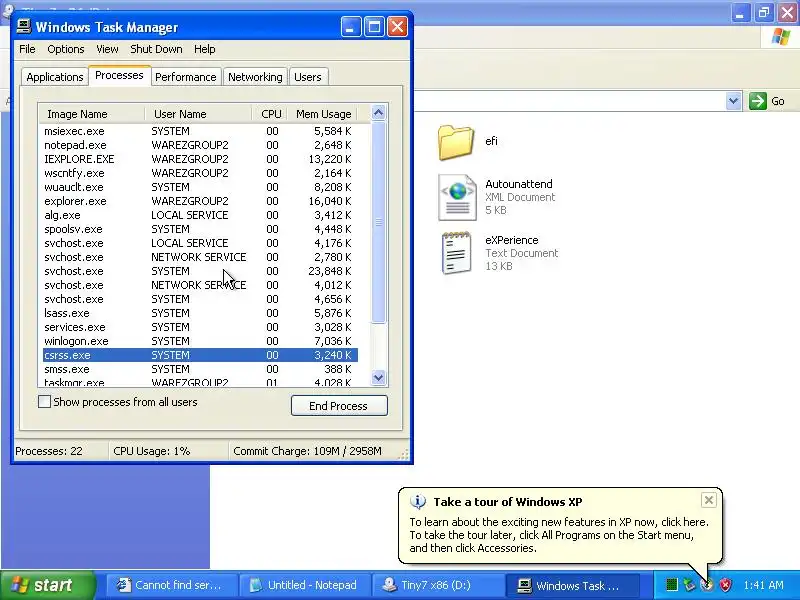This screenshot has width=800, height=600.
Task: Switch to the Performance tab
Action: (x=186, y=77)
